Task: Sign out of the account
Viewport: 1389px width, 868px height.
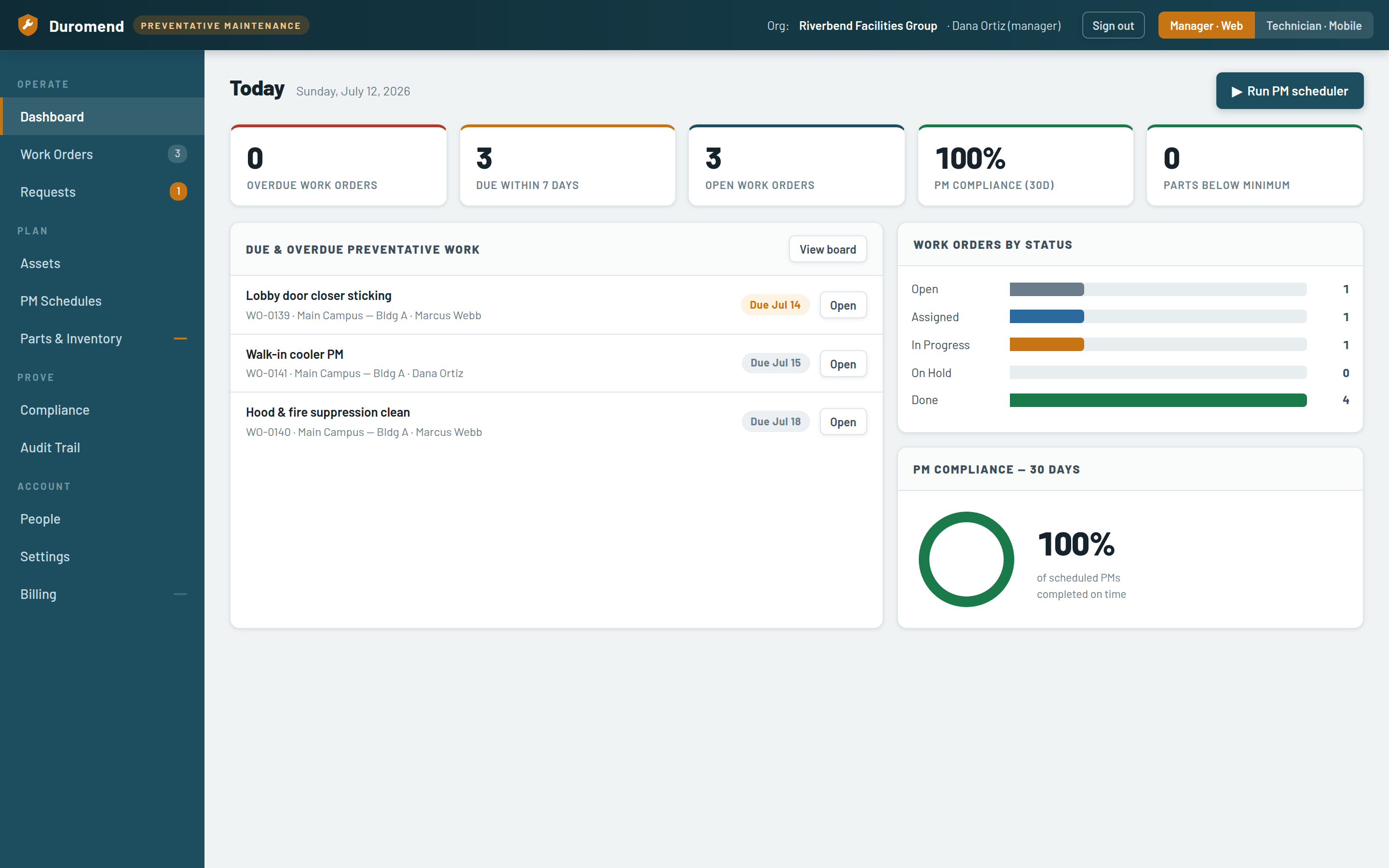Action: pos(1113,25)
